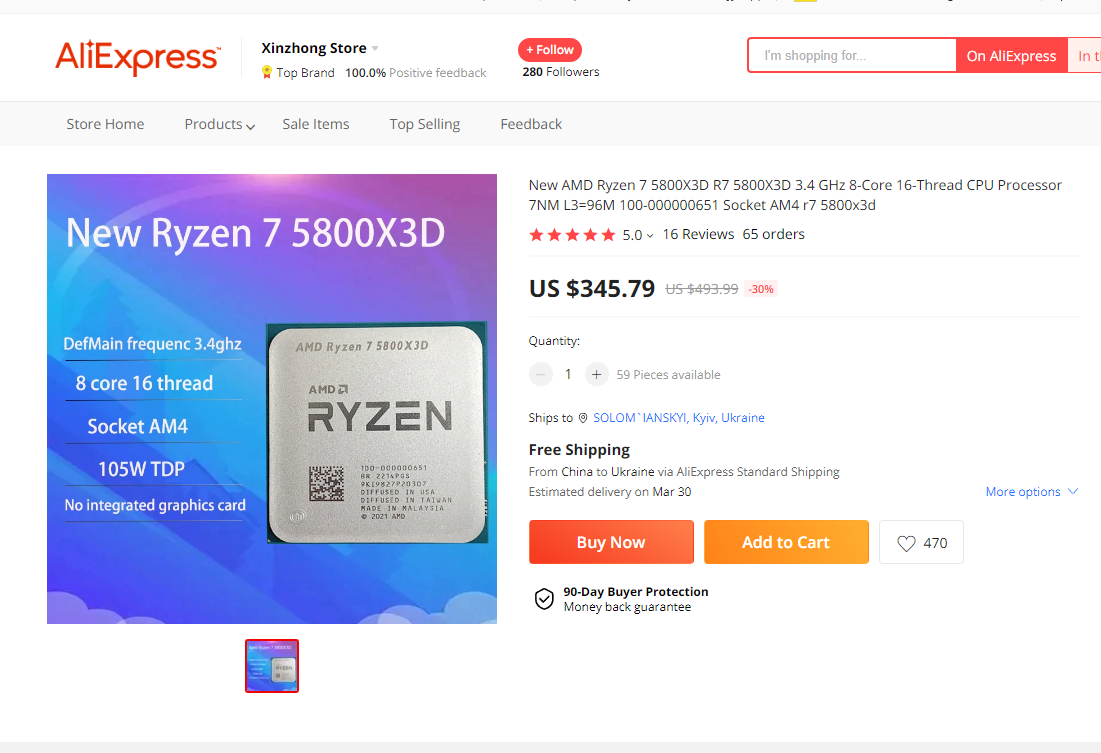Follow the Xinzhong Store
Screen dimensions: 1101x753
pyautogui.click(x=550, y=50)
